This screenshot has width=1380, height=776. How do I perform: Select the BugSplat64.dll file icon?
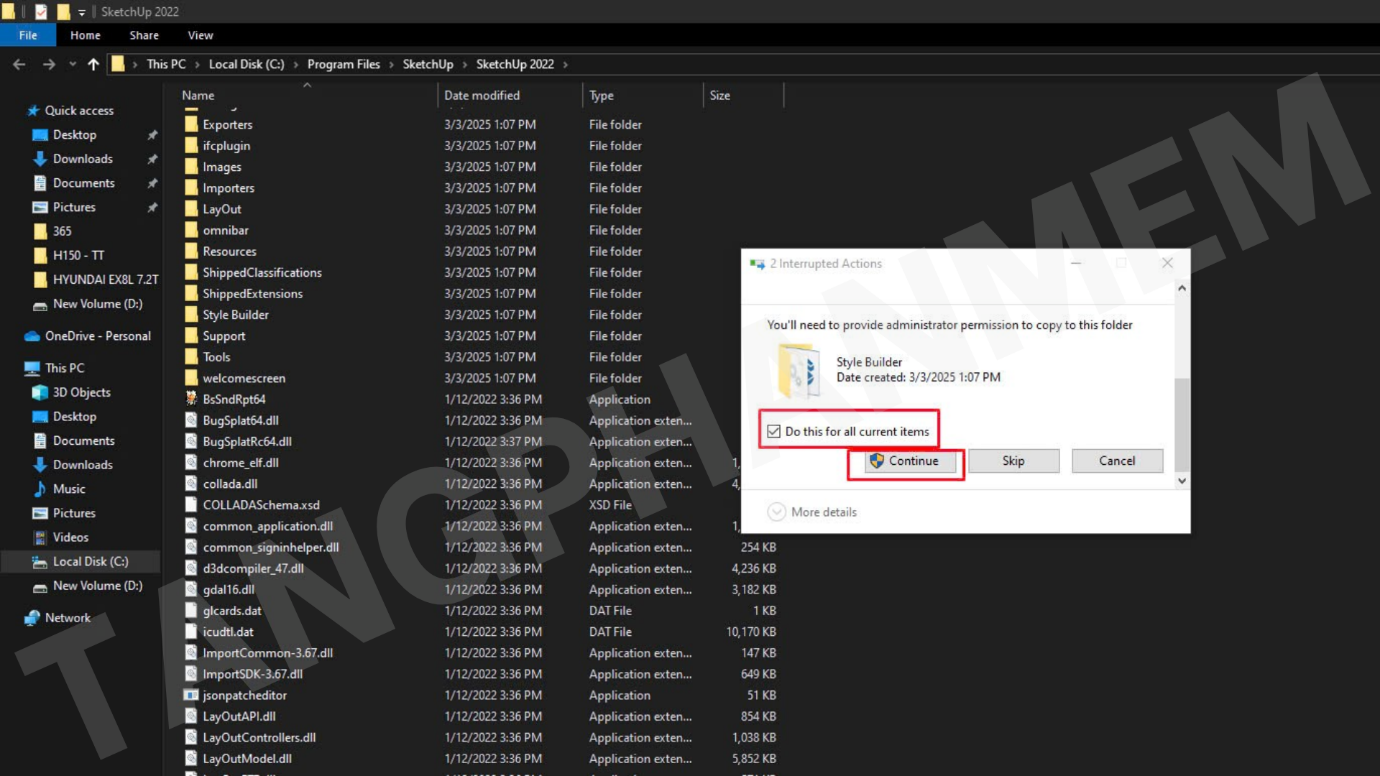point(192,420)
